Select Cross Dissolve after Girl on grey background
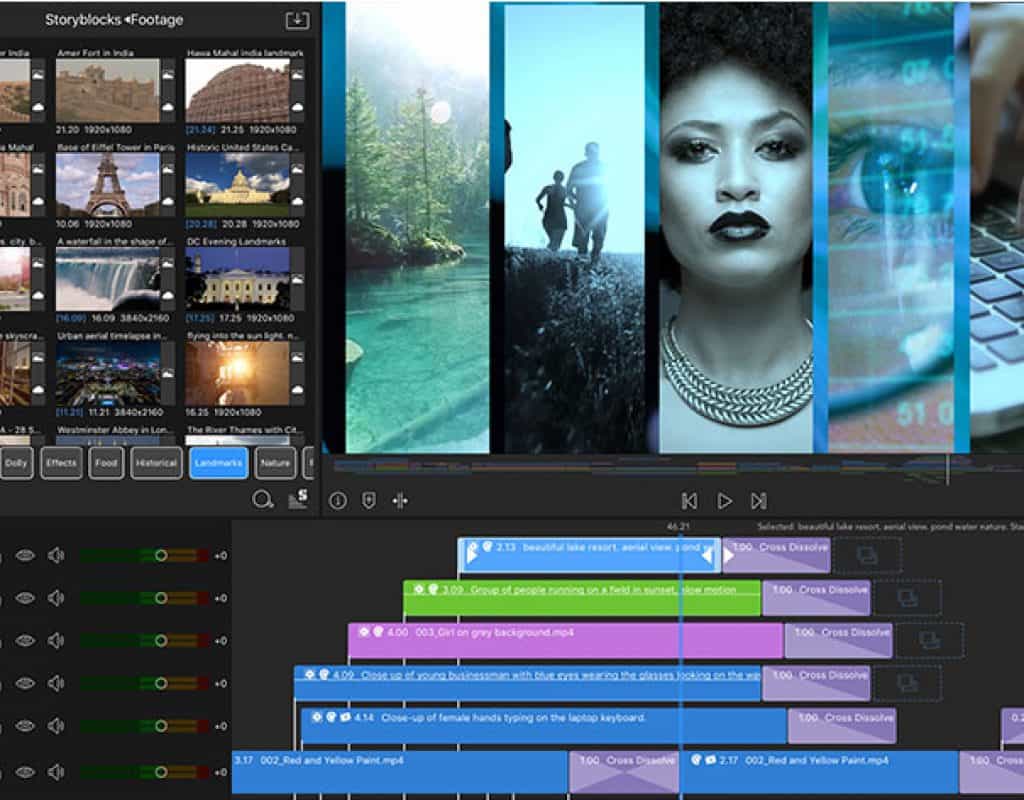The width and height of the screenshot is (1024, 800). [839, 641]
